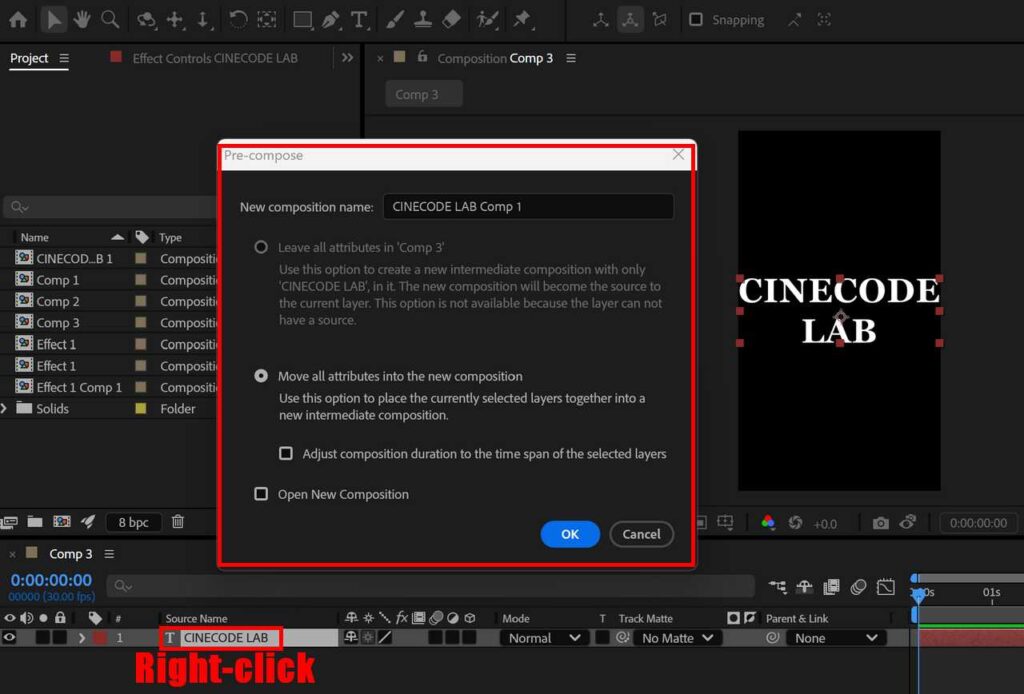The image size is (1024, 694).
Task: Select the Brush tool
Action: click(x=394, y=20)
